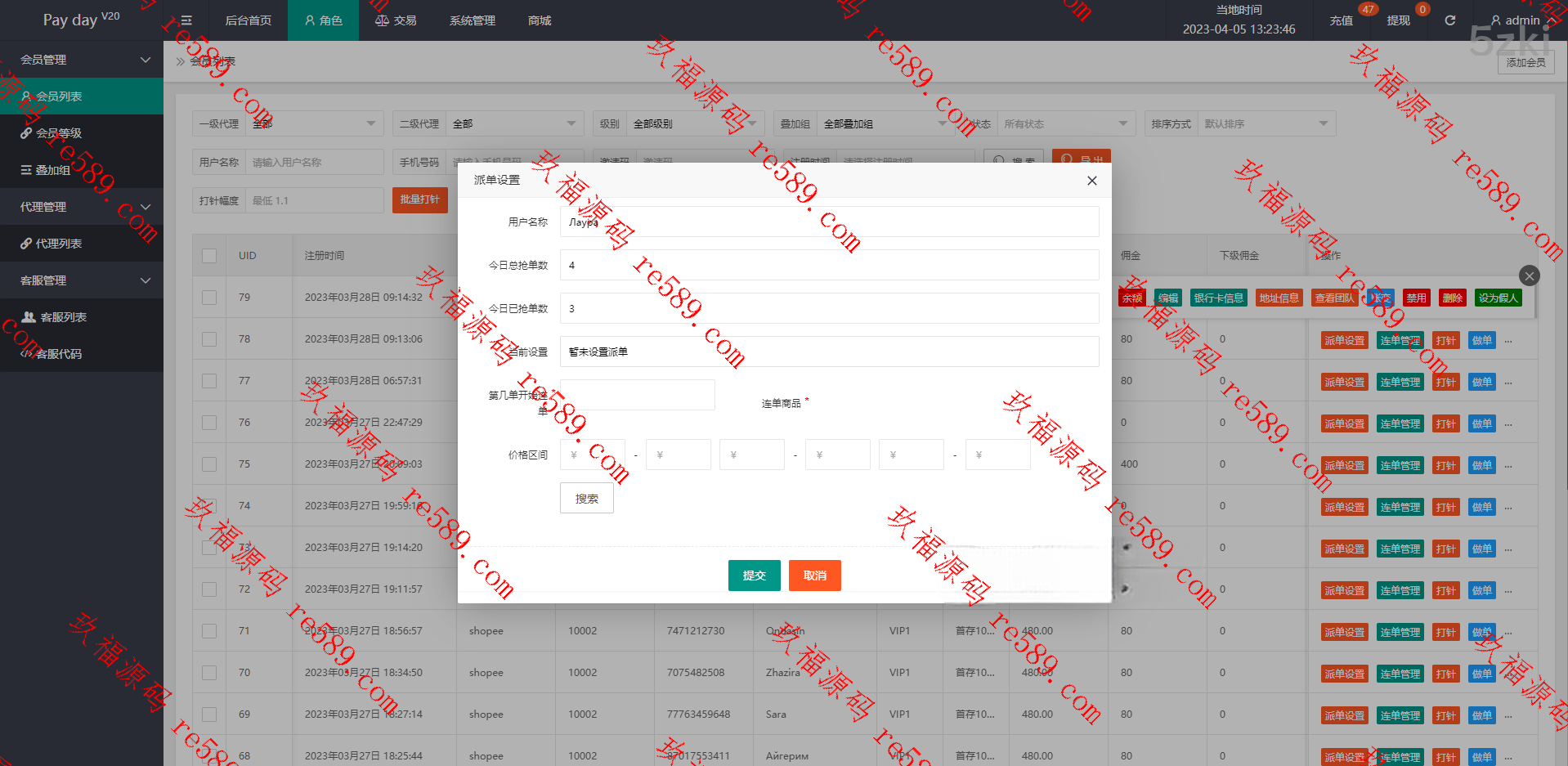Close the 派单设置 dialog with X

tap(1091, 181)
